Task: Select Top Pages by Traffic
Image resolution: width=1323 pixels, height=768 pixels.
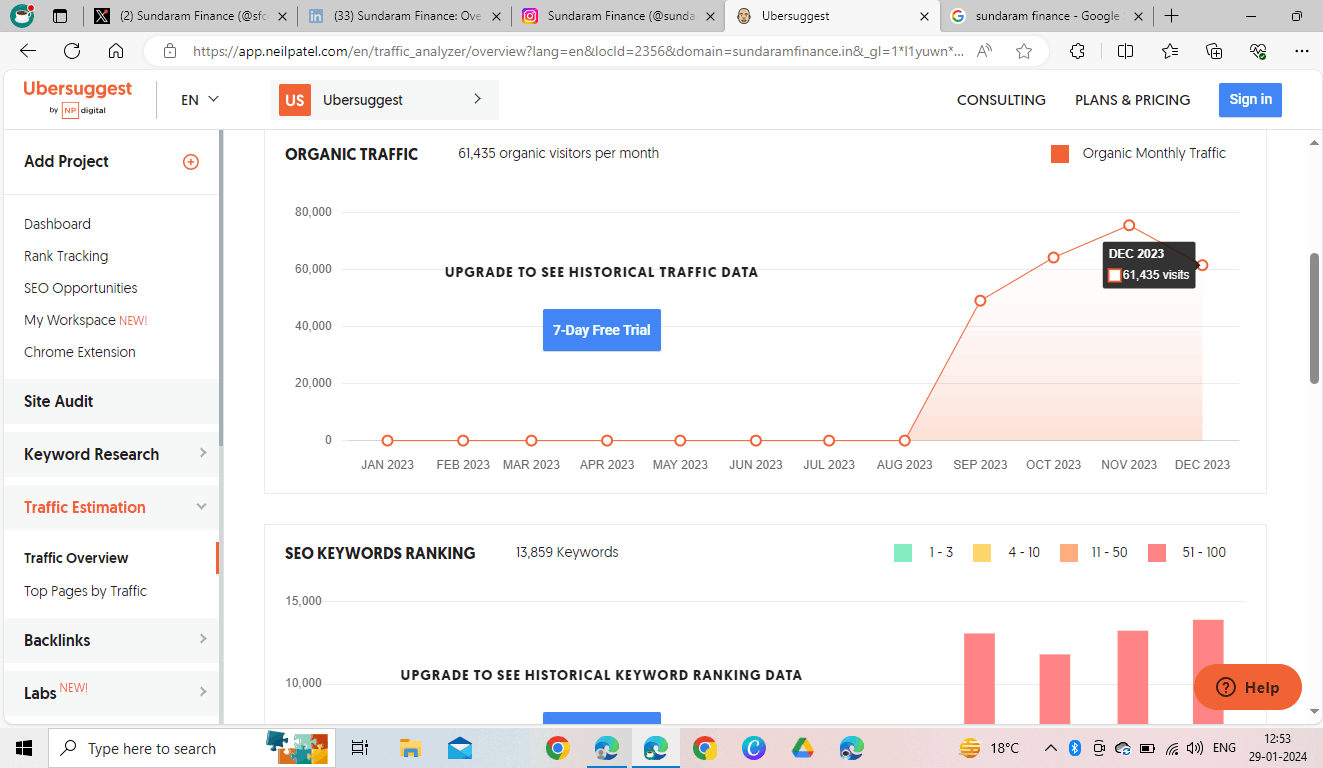Action: [x=85, y=591]
